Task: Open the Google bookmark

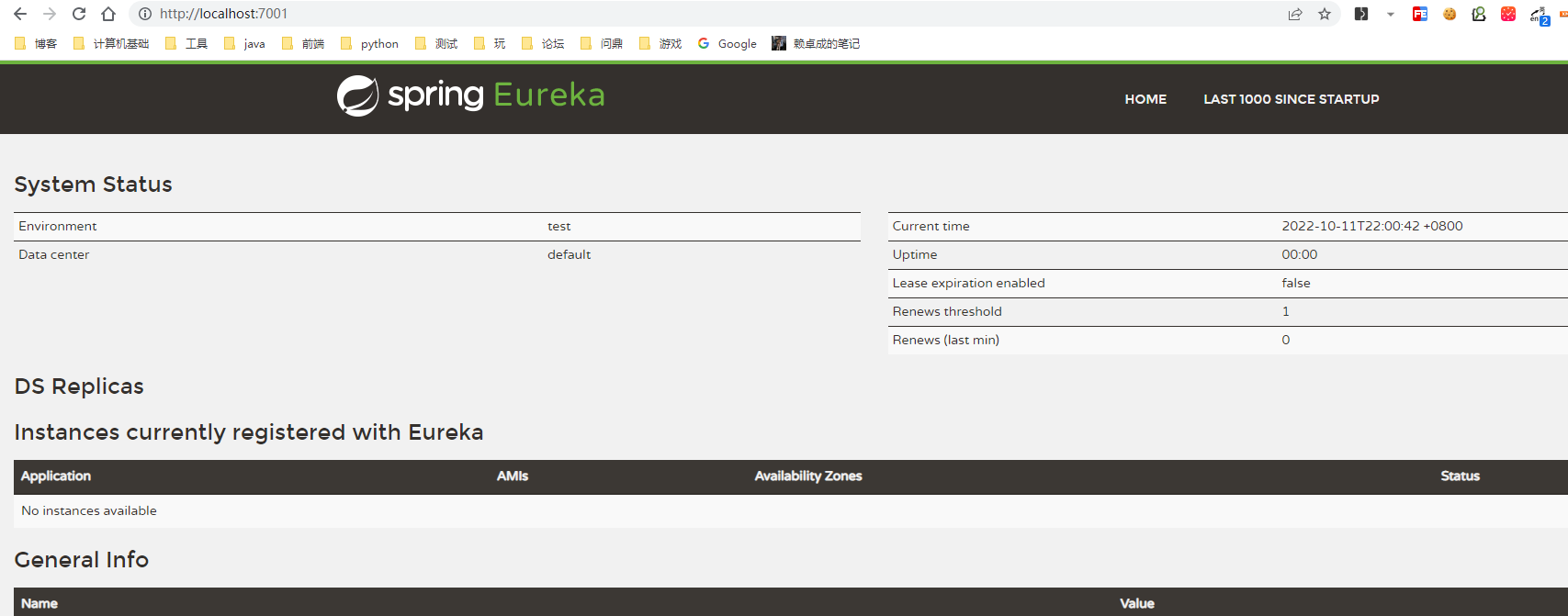Action: 728,43
